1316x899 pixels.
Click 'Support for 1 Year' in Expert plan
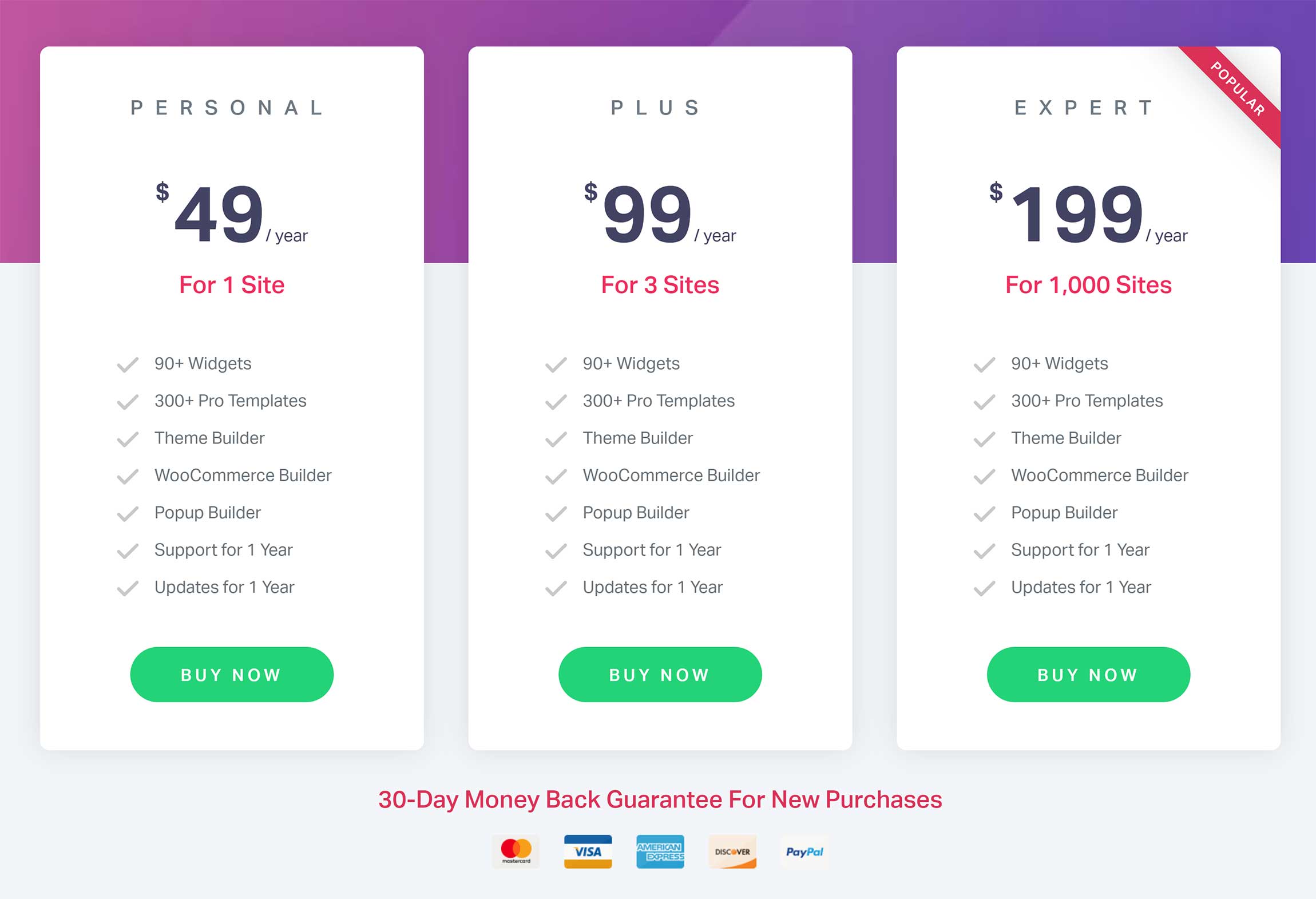click(x=1080, y=550)
